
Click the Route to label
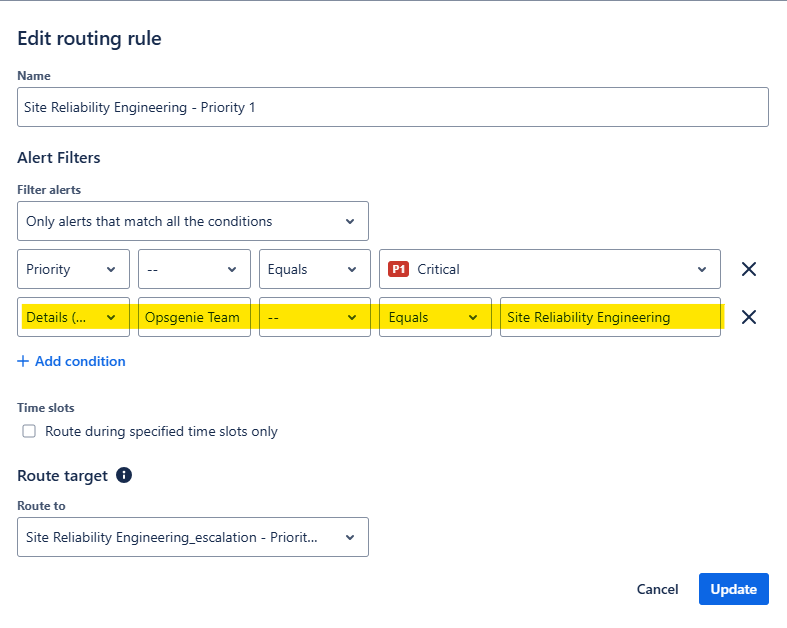pyautogui.click(x=41, y=506)
